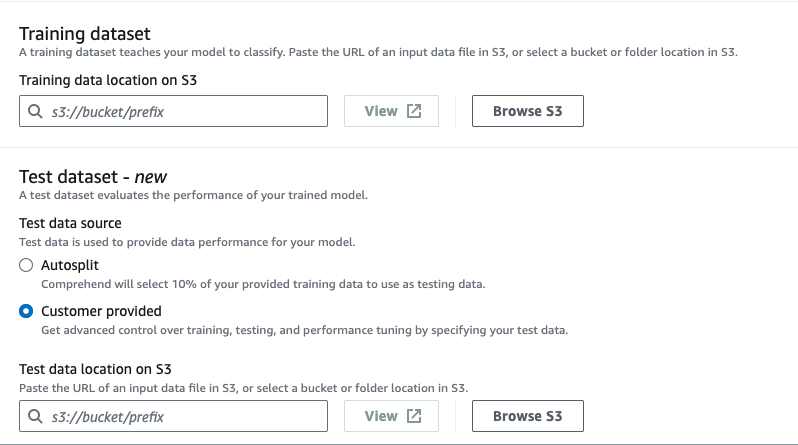The width and height of the screenshot is (798, 445).
Task: Click the Test data source label
Action: pyautogui.click(x=70, y=223)
